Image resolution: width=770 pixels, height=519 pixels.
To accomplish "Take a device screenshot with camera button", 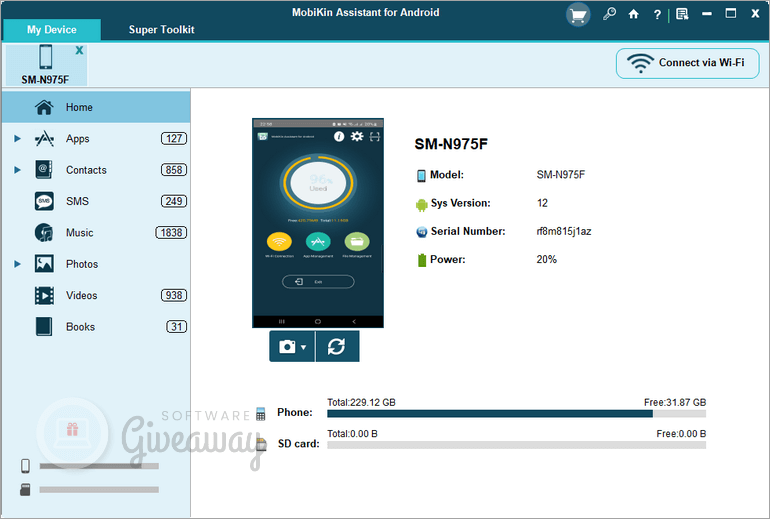I will 287,347.
